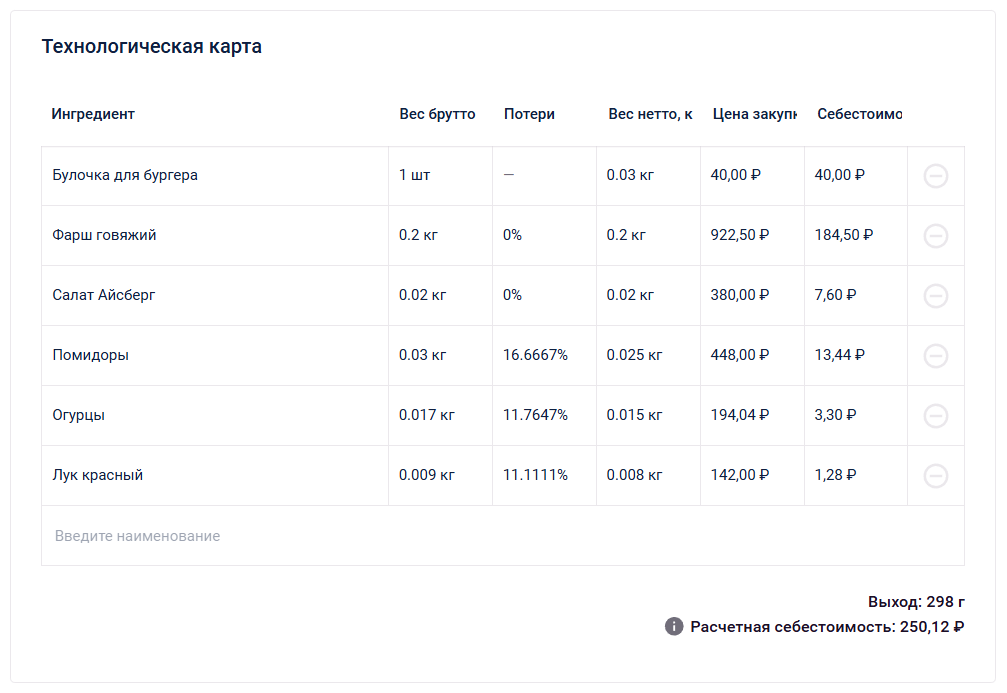Edit the 0.2 кг gross weight of Фарш говяжий
1007x693 pixels.
pos(418,235)
